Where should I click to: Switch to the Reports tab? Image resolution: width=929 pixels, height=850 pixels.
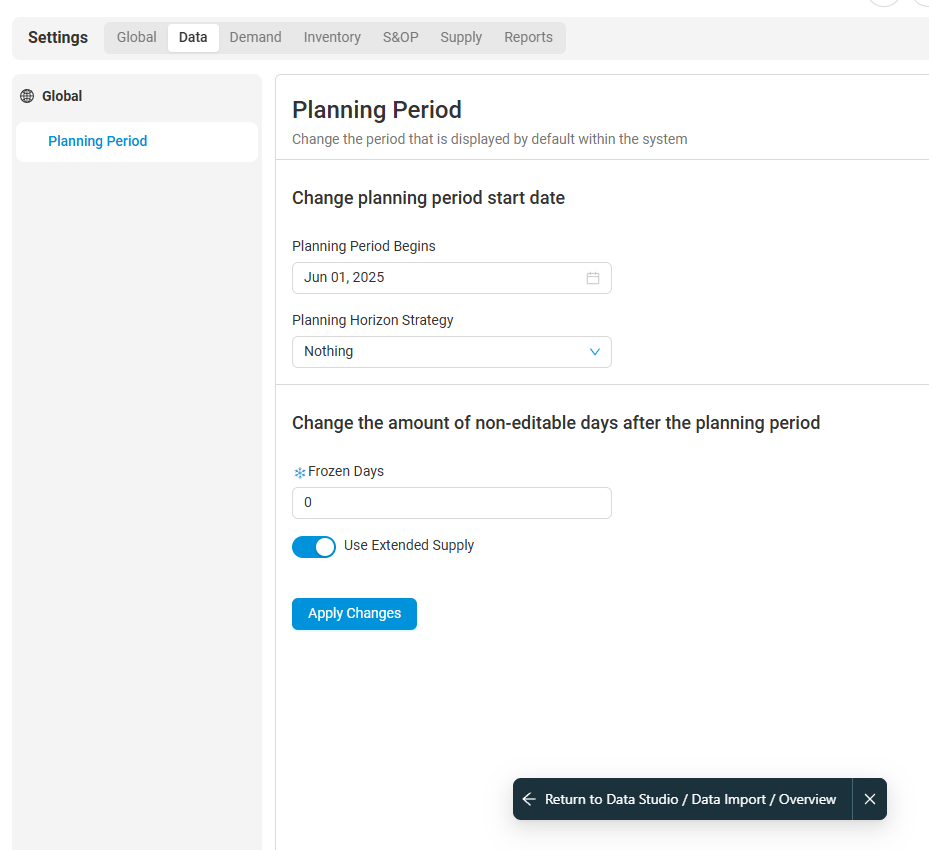click(x=528, y=37)
